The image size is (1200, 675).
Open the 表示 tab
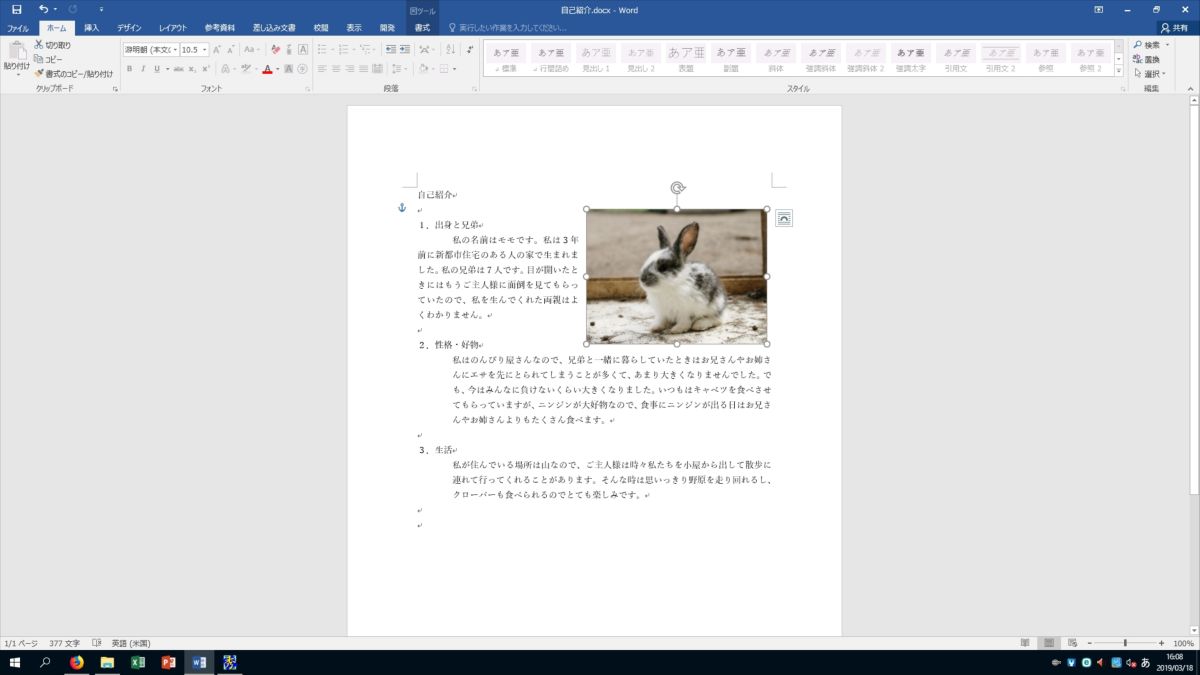click(x=354, y=28)
